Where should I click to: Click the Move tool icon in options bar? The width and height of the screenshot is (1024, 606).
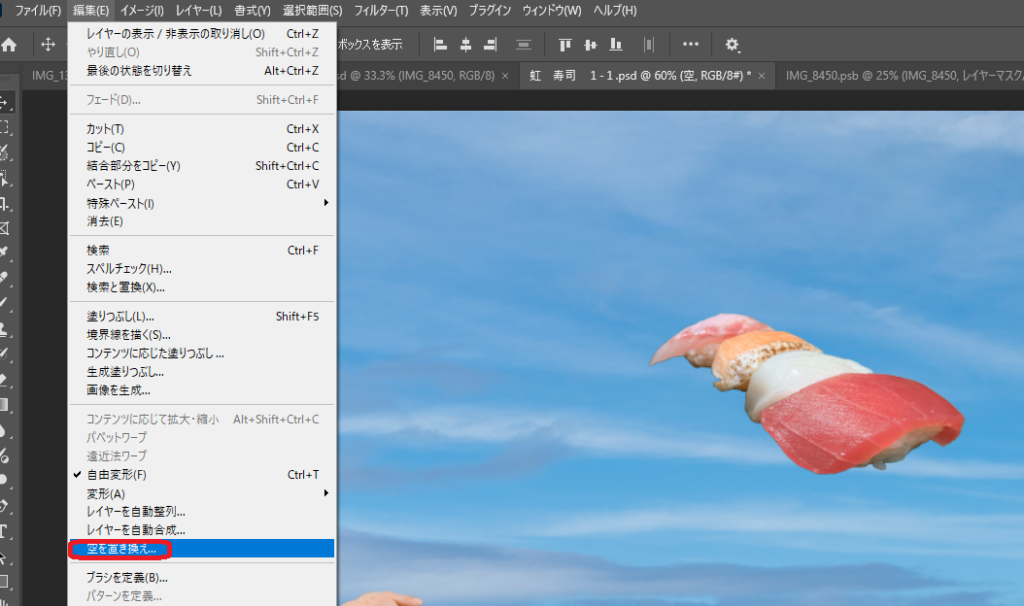point(47,45)
